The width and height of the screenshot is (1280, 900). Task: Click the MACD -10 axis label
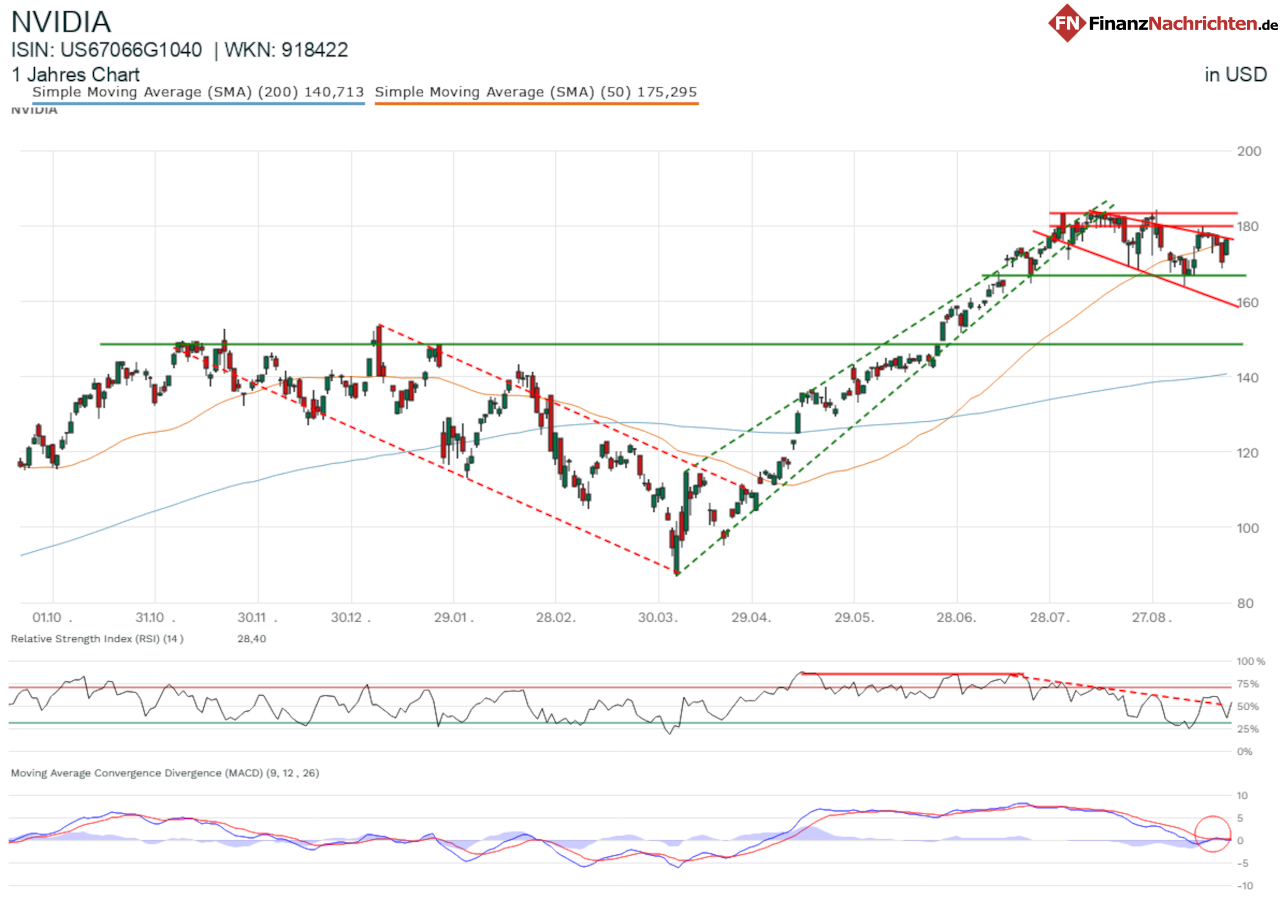click(x=1247, y=885)
